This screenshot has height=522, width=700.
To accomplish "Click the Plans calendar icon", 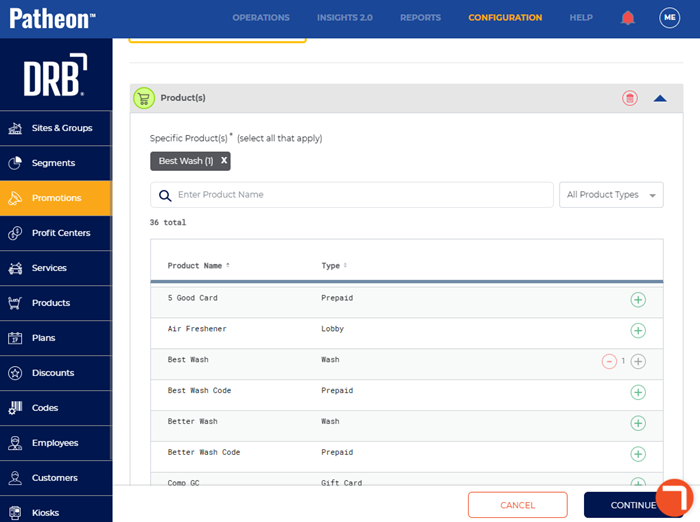I will 15,338.
